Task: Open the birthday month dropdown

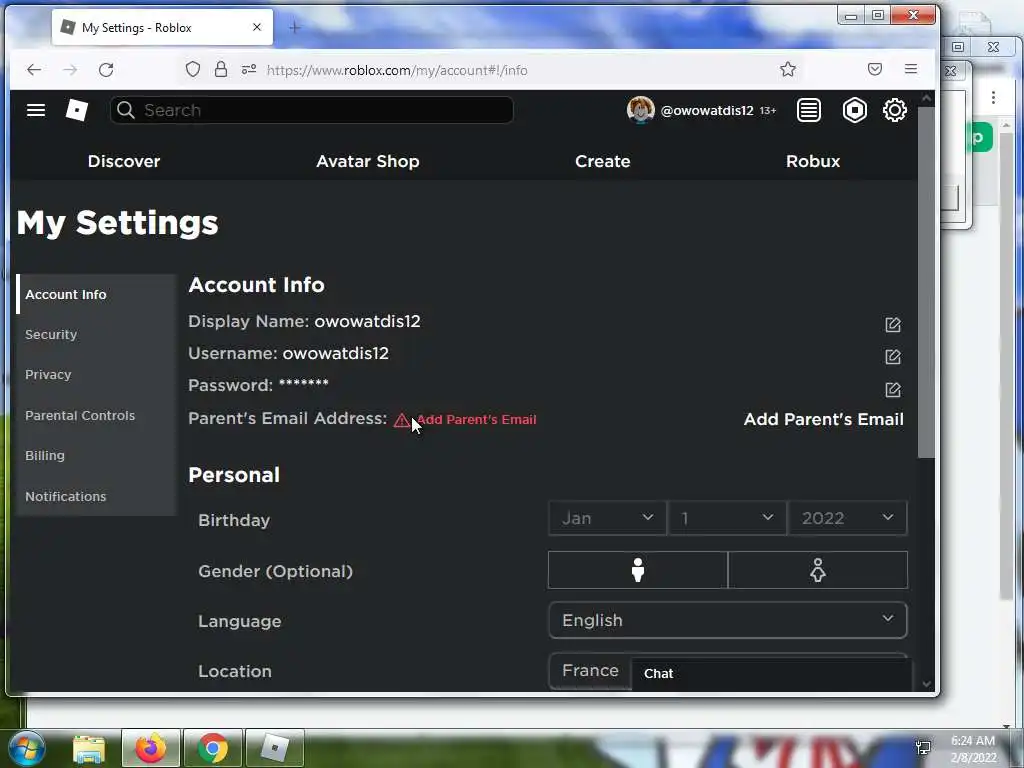Action: click(607, 519)
